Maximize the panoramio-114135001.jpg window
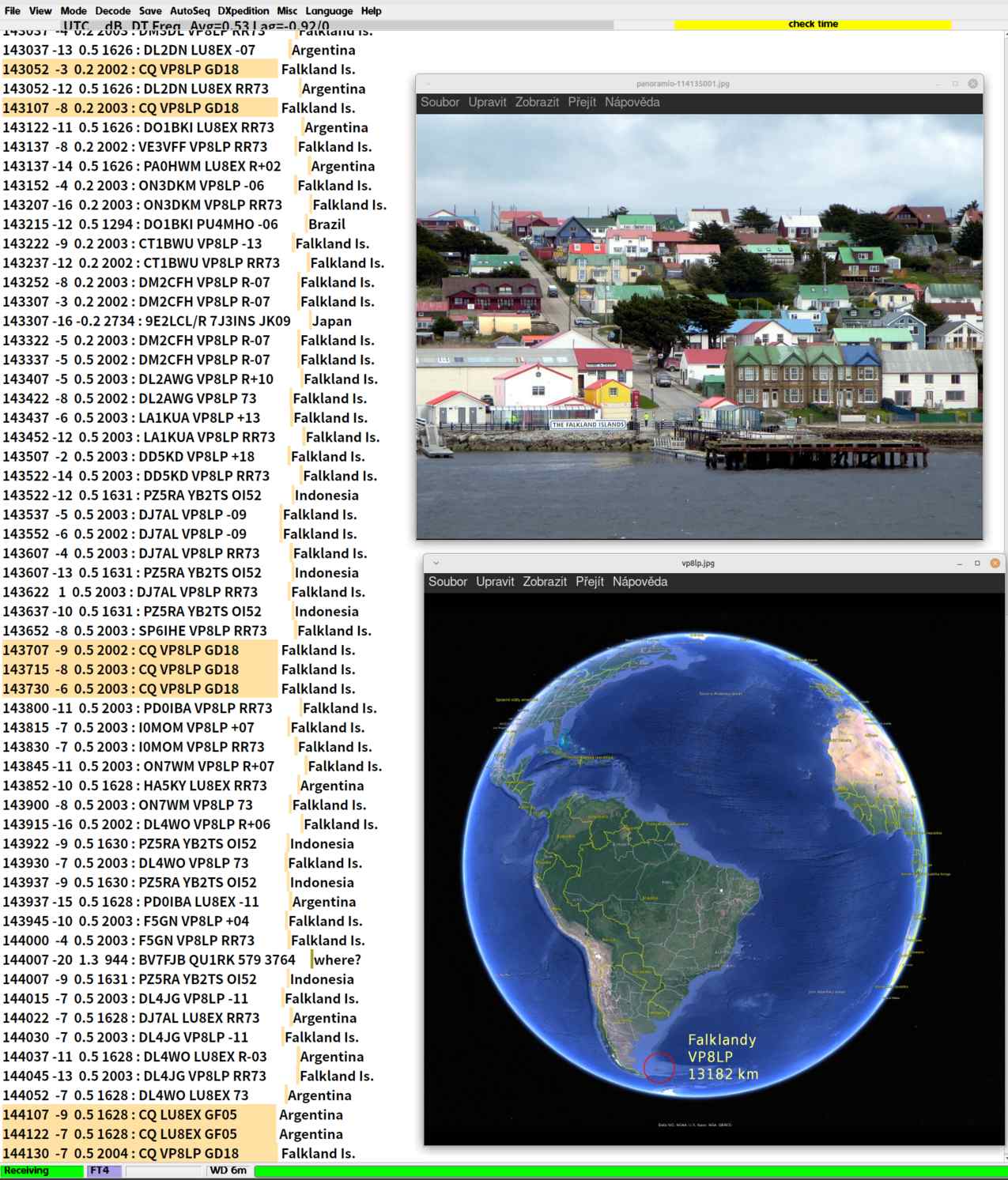Viewport: 1008px width, 1180px height. 955,84
